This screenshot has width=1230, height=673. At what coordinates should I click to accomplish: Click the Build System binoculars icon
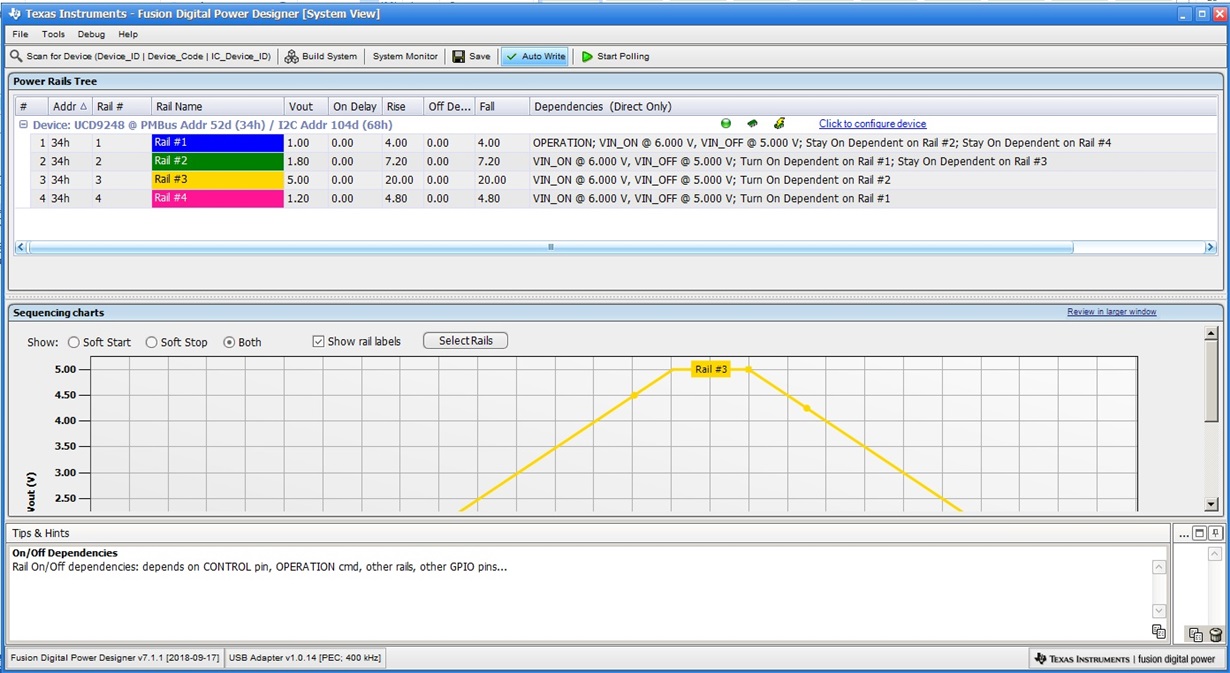tap(291, 57)
